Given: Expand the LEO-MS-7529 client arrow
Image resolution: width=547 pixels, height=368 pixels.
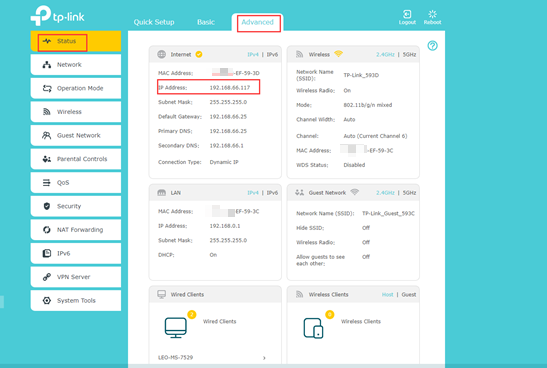Looking at the screenshot, I should tap(264, 358).
